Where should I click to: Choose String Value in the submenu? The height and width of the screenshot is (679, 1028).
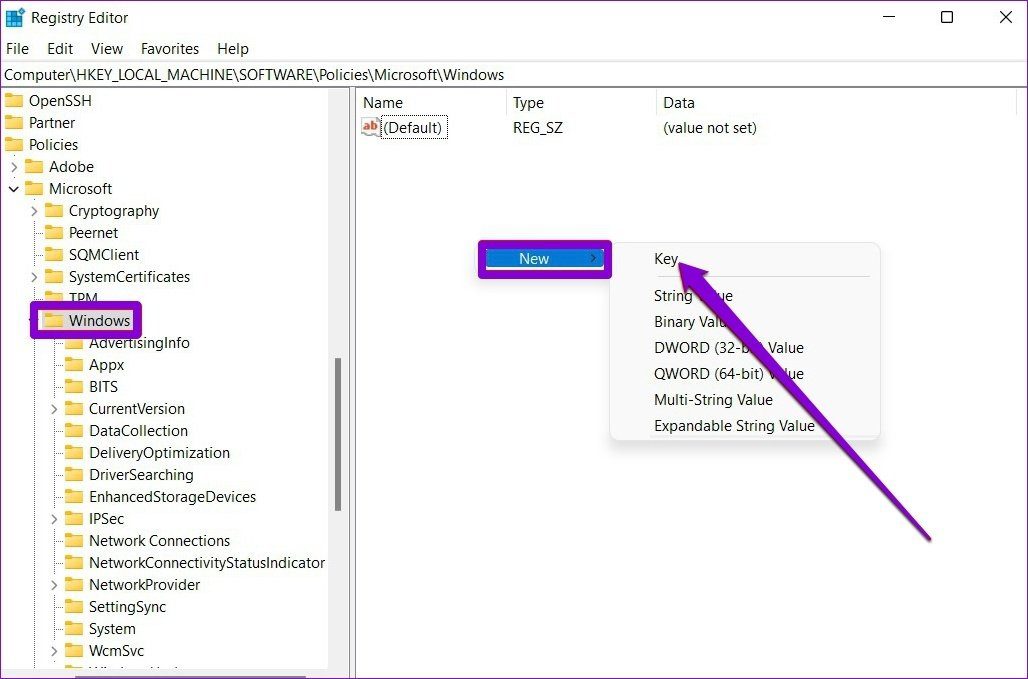693,296
